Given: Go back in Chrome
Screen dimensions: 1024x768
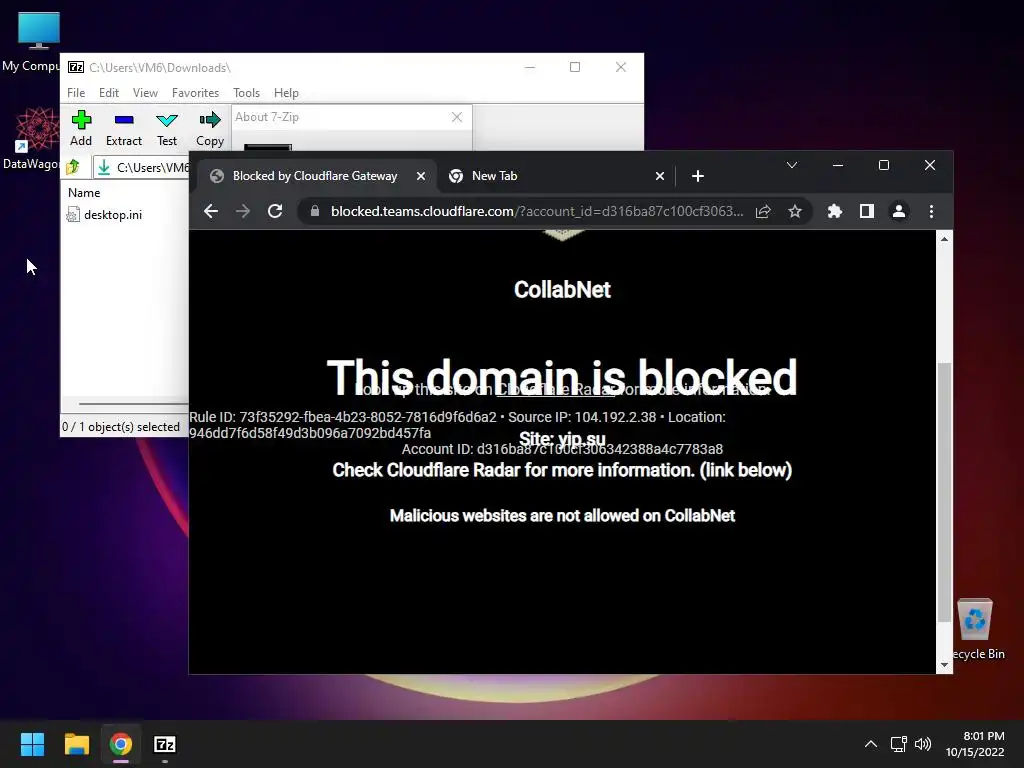Looking at the screenshot, I should pyautogui.click(x=211, y=211).
